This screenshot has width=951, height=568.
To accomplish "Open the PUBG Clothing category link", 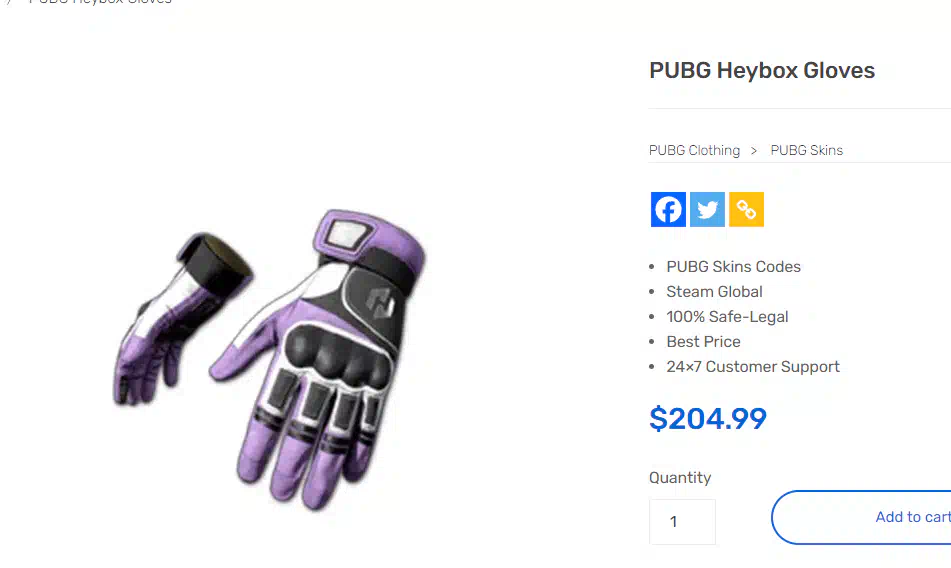I will point(694,150).
